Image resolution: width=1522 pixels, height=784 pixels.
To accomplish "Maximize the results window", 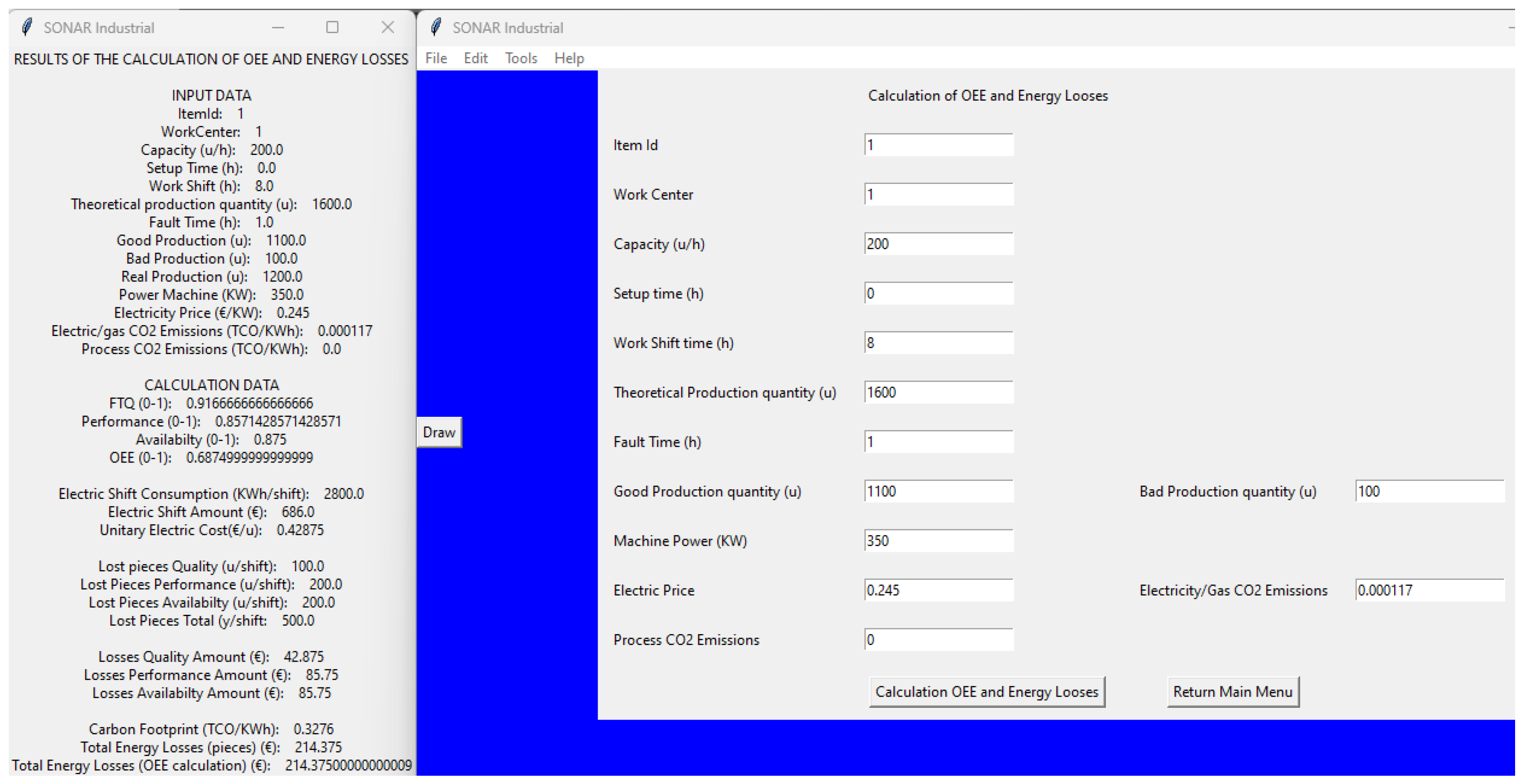I will click(332, 27).
